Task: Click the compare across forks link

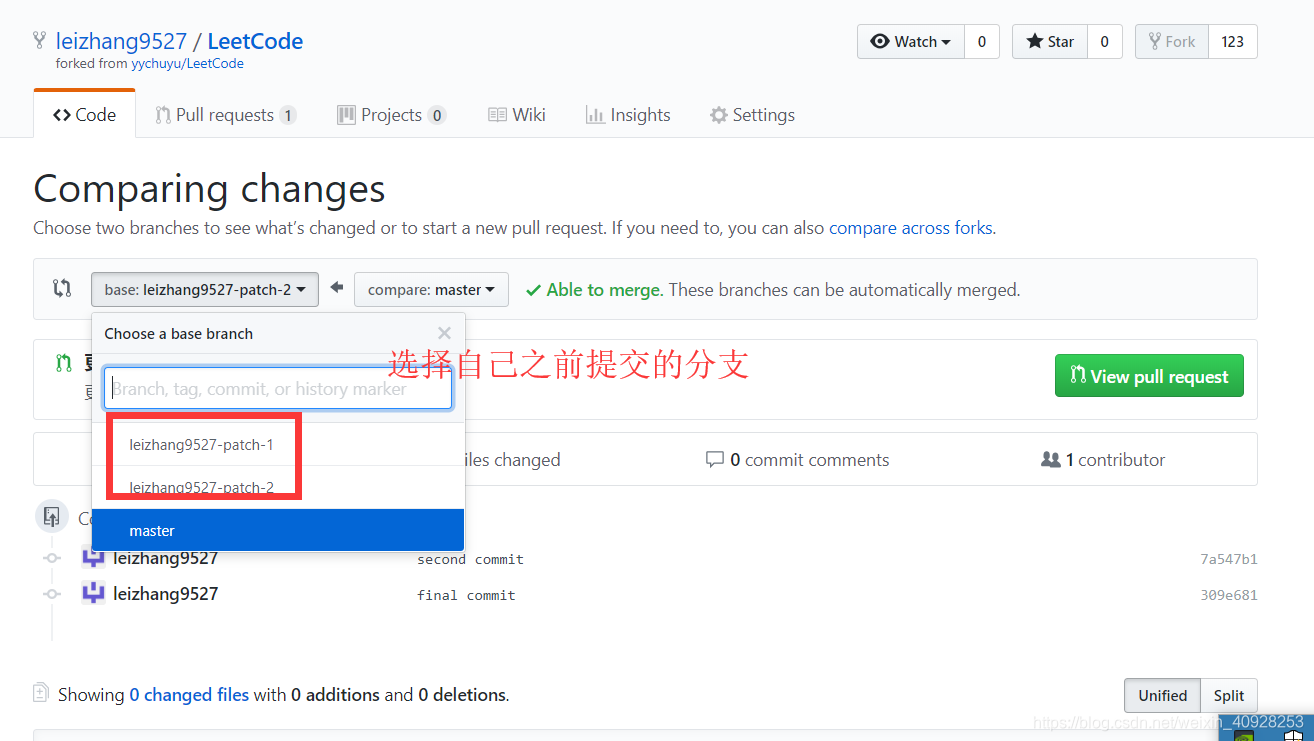Action: pyautogui.click(x=910, y=228)
